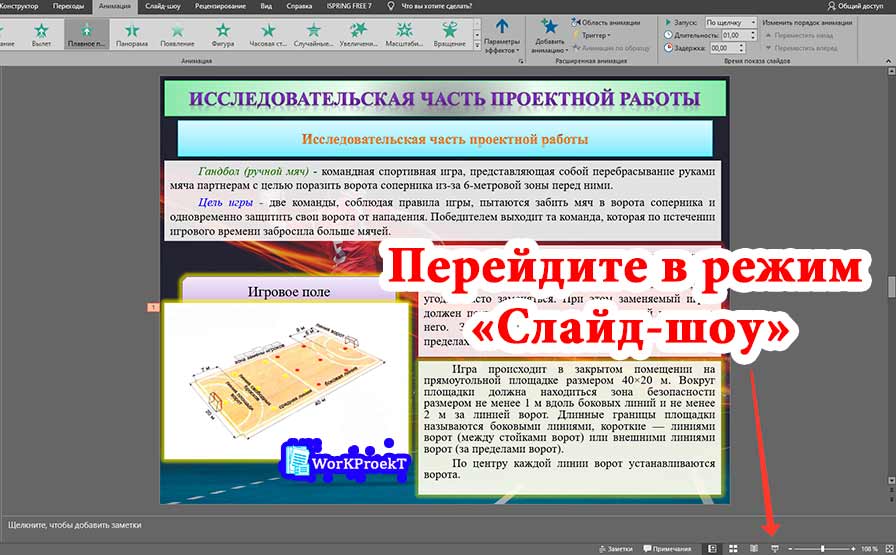The width and height of the screenshot is (896, 555).
Task: Click the orange slide title text box
Action: (x=445, y=139)
